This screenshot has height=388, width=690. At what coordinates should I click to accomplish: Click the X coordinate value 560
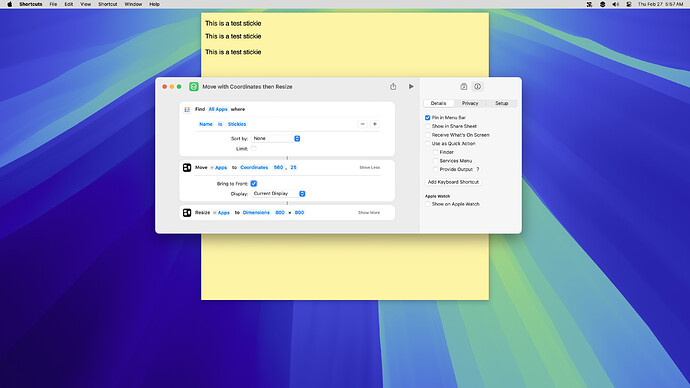278,168
